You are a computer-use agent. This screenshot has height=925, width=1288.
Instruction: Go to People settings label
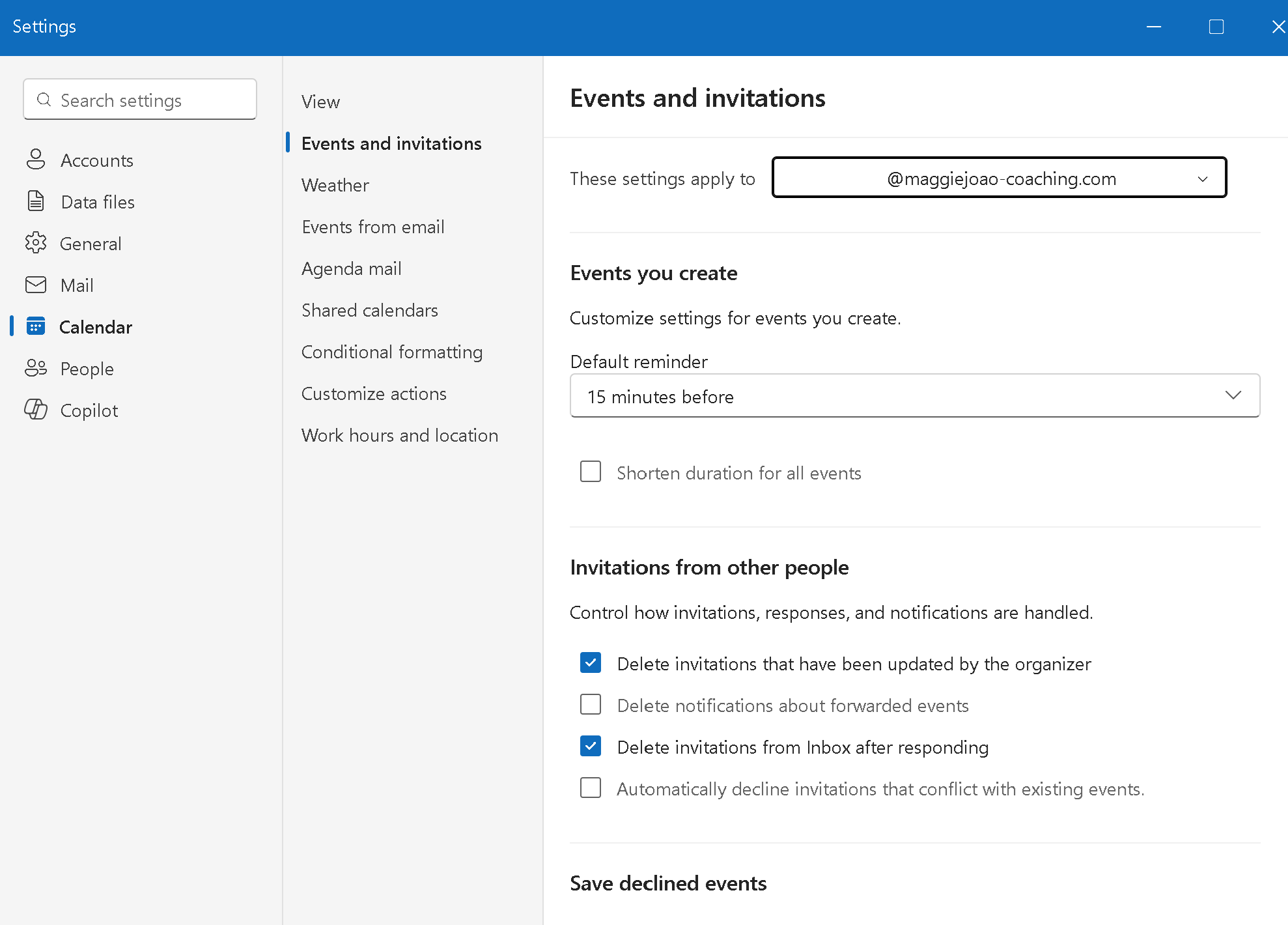87,369
